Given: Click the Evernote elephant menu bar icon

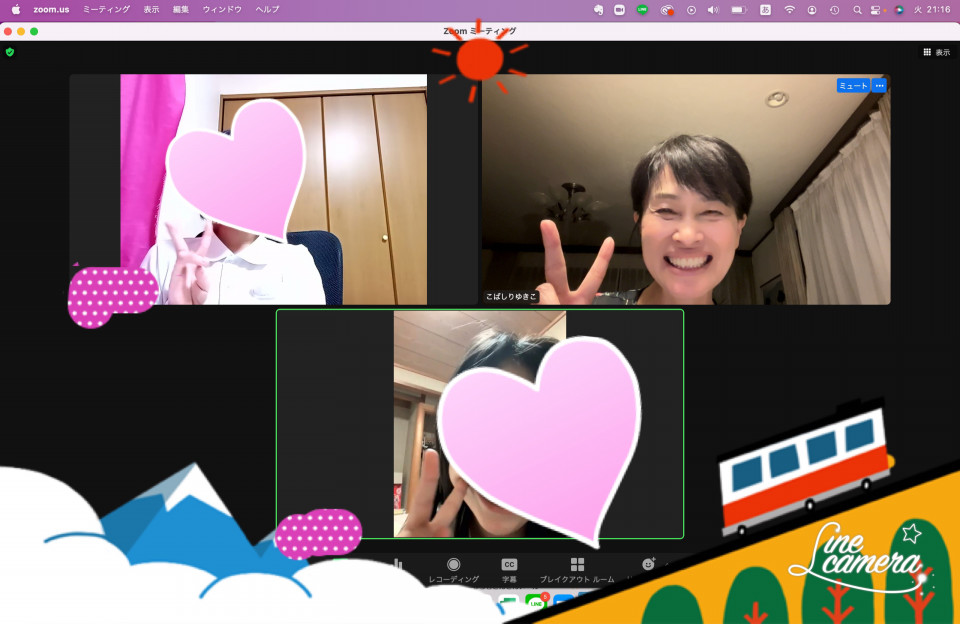Looking at the screenshot, I should [x=598, y=9].
